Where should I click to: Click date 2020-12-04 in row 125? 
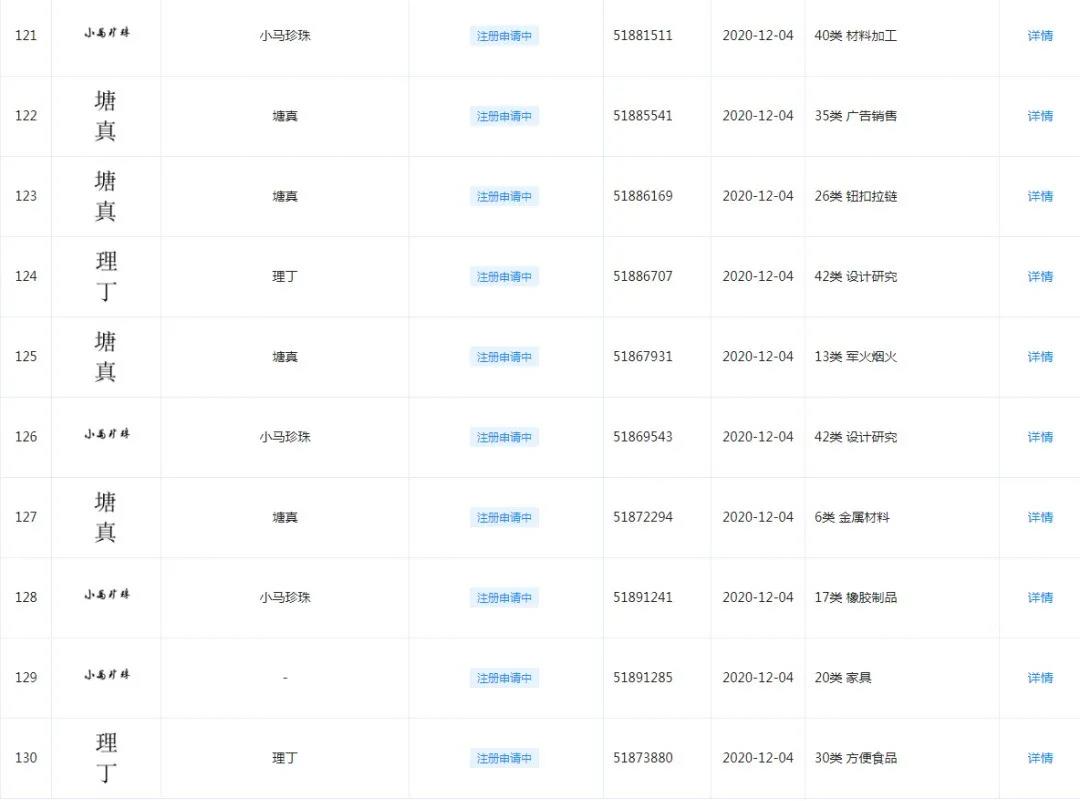point(758,356)
